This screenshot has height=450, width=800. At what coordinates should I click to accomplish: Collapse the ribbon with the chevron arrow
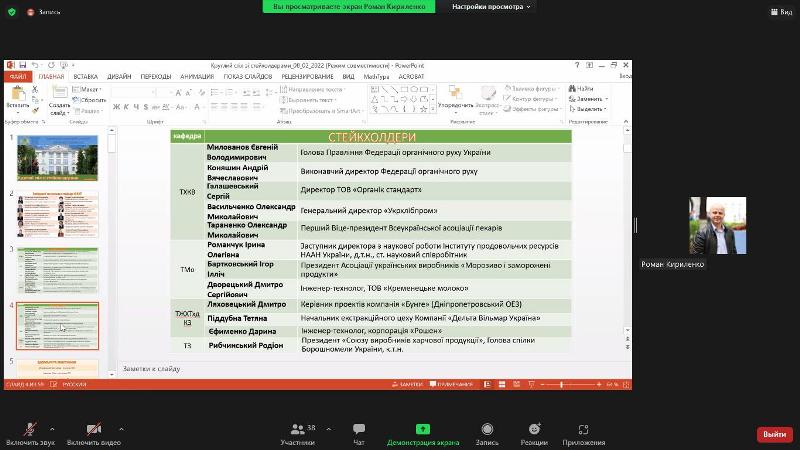(626, 121)
